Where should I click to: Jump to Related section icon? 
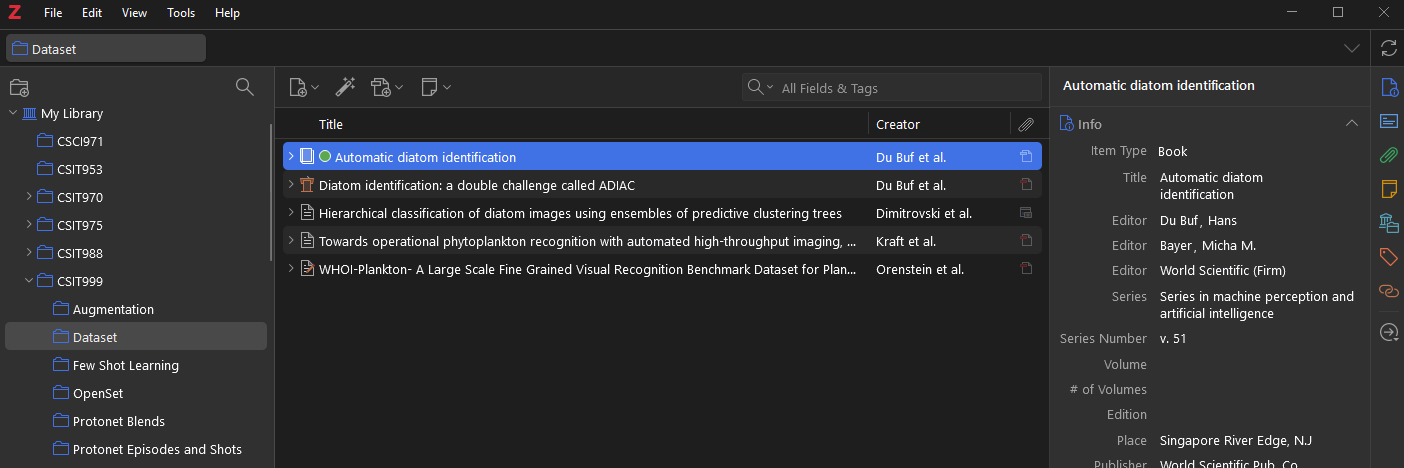click(1389, 291)
